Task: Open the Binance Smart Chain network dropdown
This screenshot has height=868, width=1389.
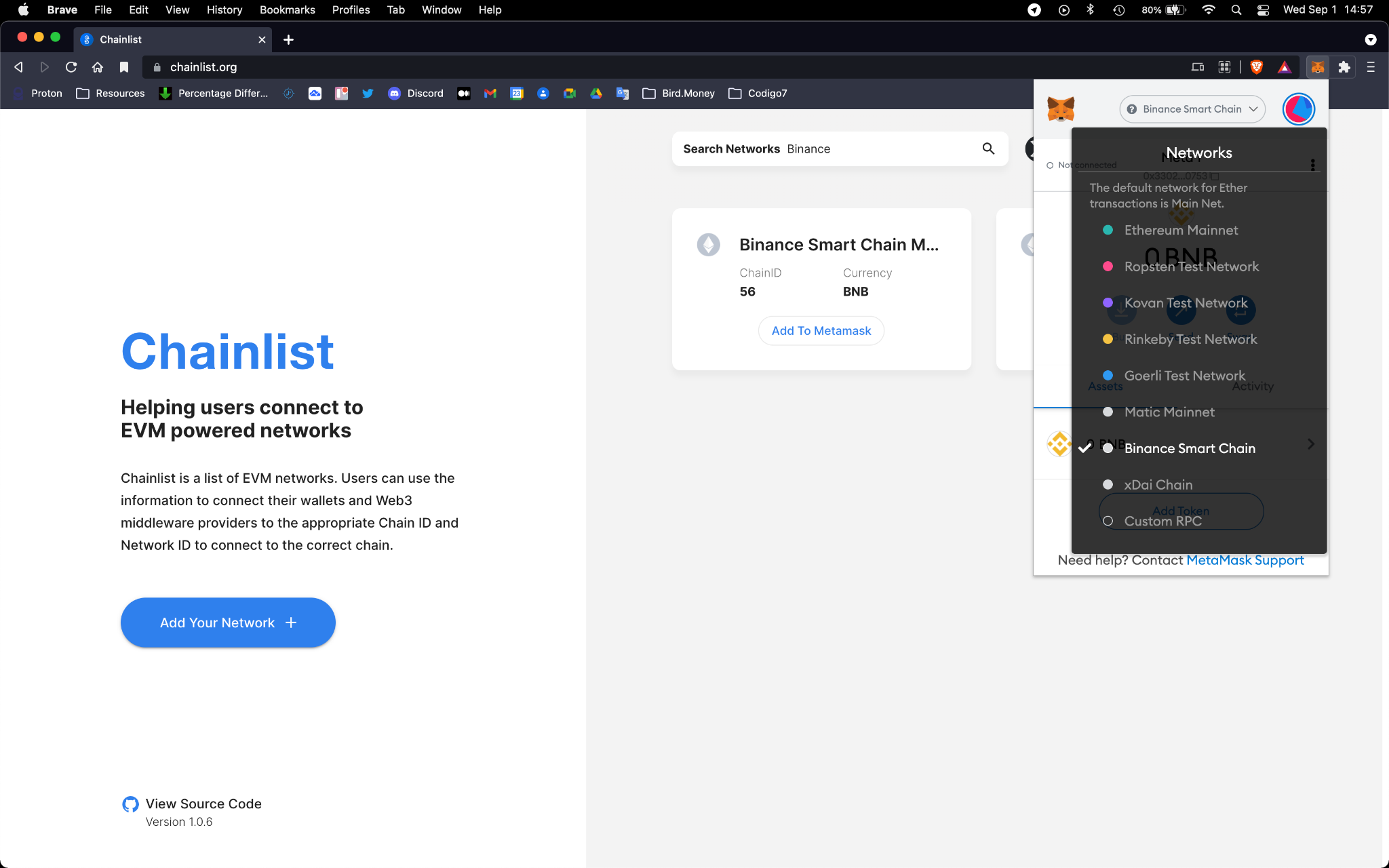Action: (x=1192, y=109)
